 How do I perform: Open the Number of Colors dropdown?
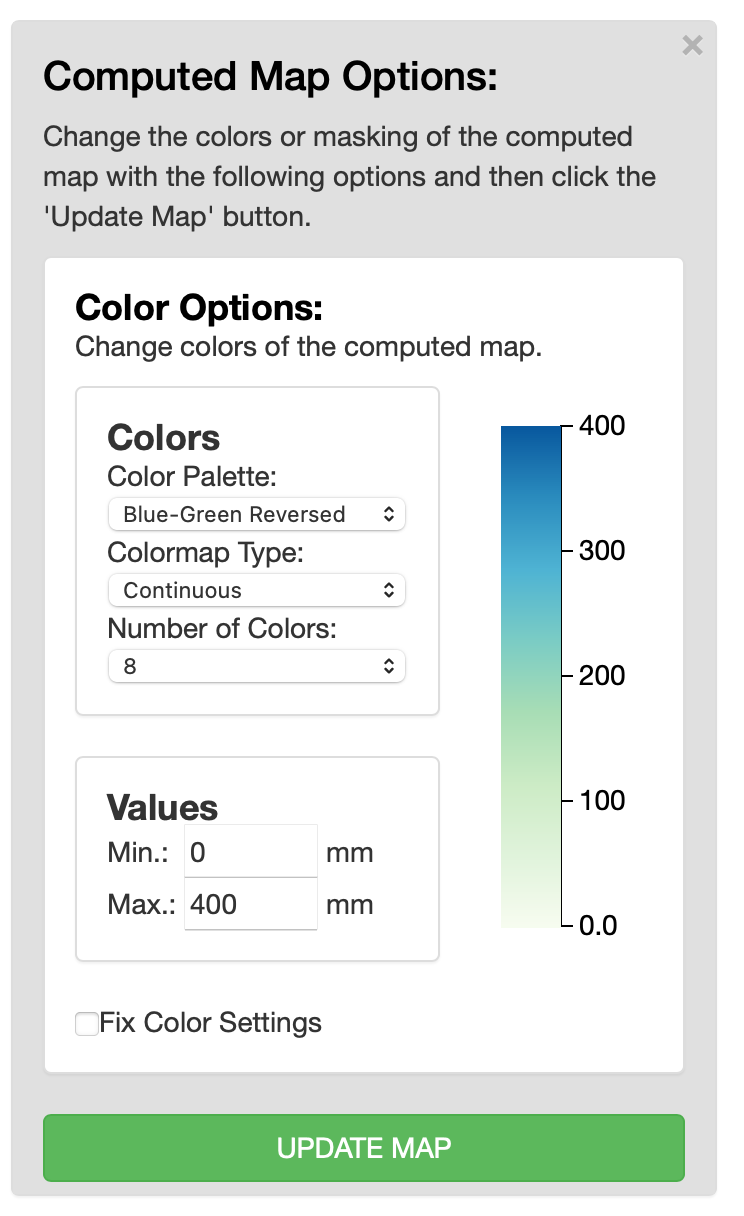(x=256, y=667)
